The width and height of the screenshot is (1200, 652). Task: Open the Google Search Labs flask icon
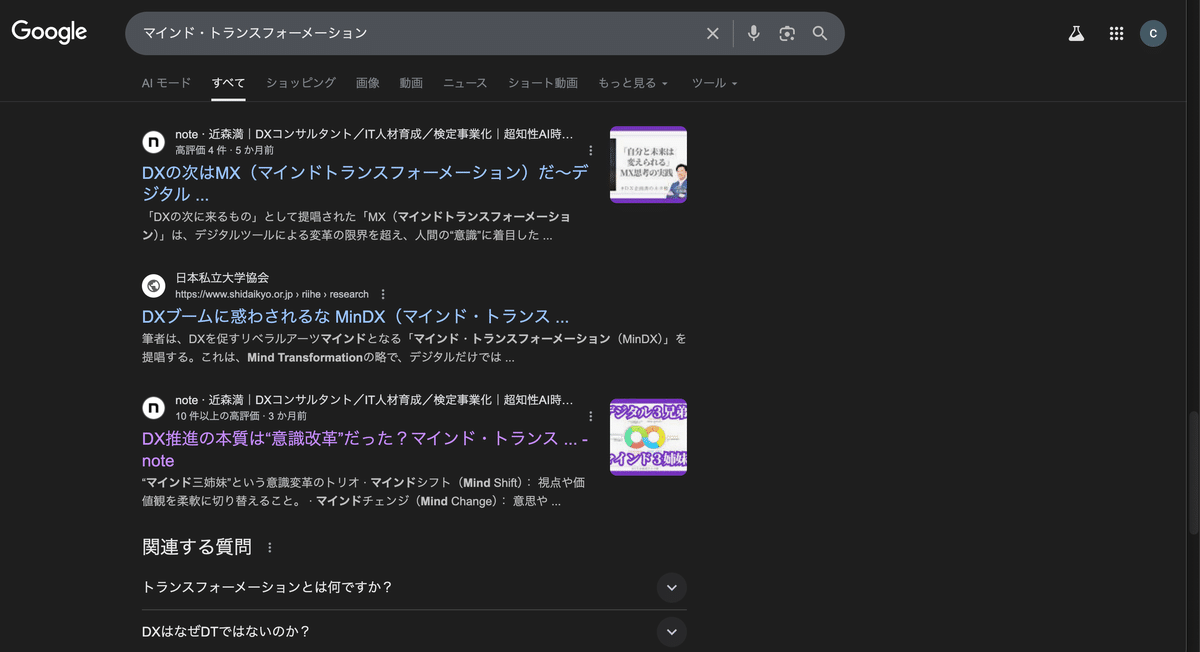1075,32
